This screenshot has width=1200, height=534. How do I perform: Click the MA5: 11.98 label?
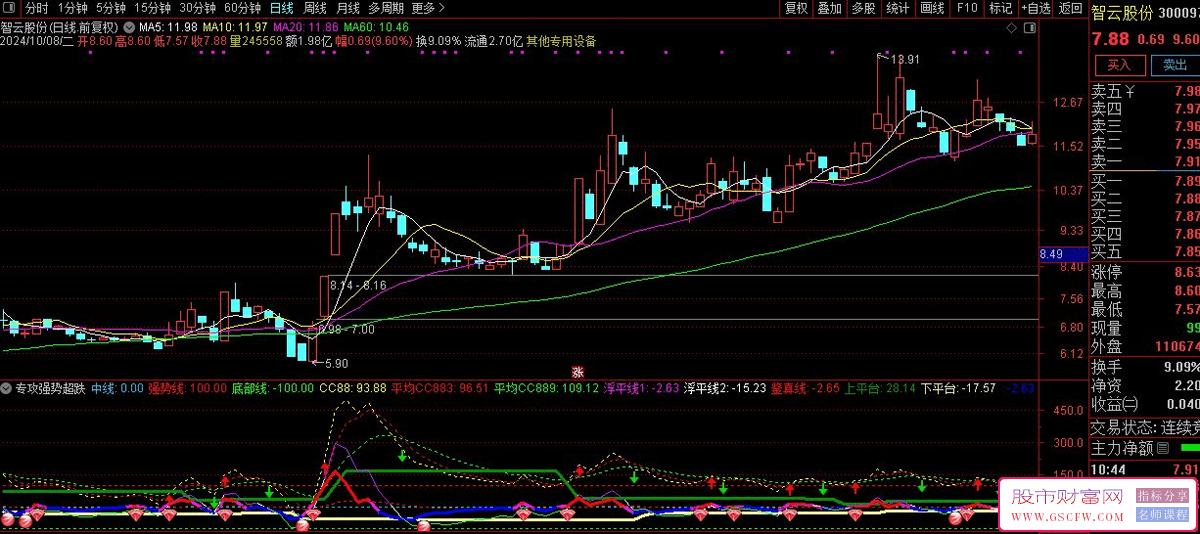pyautogui.click(x=166, y=26)
